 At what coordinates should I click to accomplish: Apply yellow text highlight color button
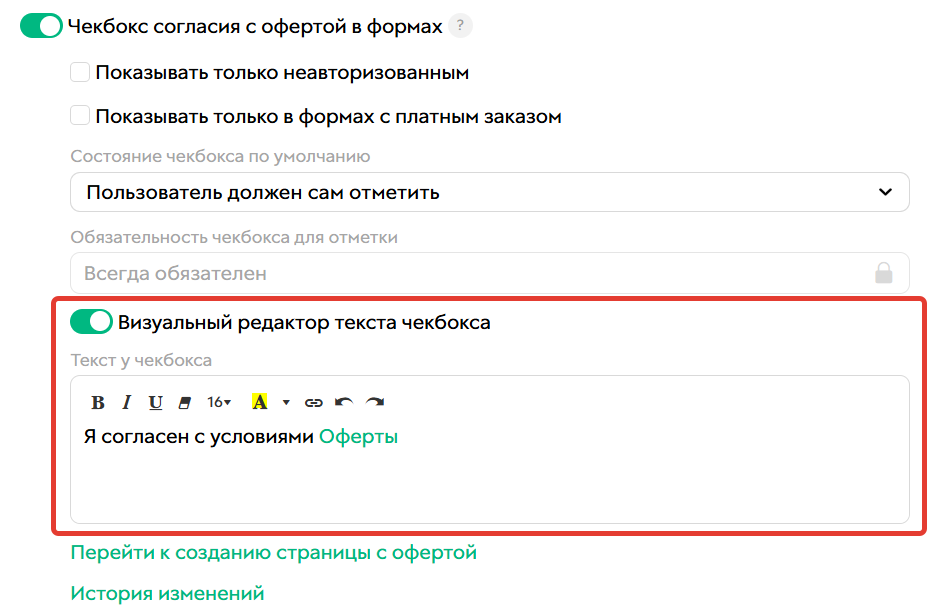coord(259,402)
